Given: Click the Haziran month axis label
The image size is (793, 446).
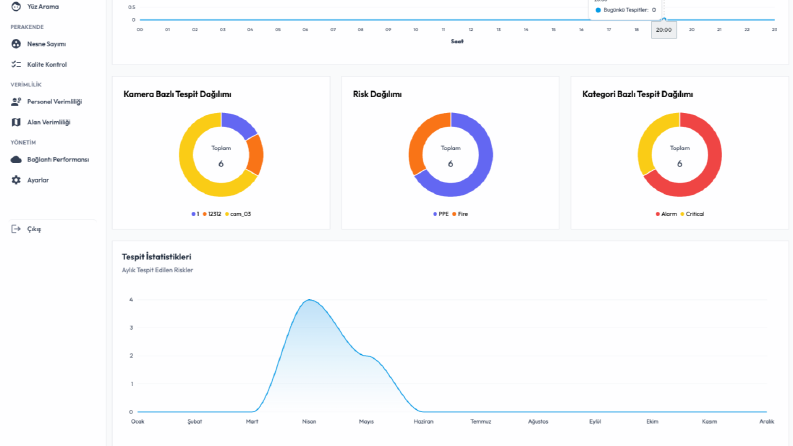Looking at the screenshot, I should 423,421.
